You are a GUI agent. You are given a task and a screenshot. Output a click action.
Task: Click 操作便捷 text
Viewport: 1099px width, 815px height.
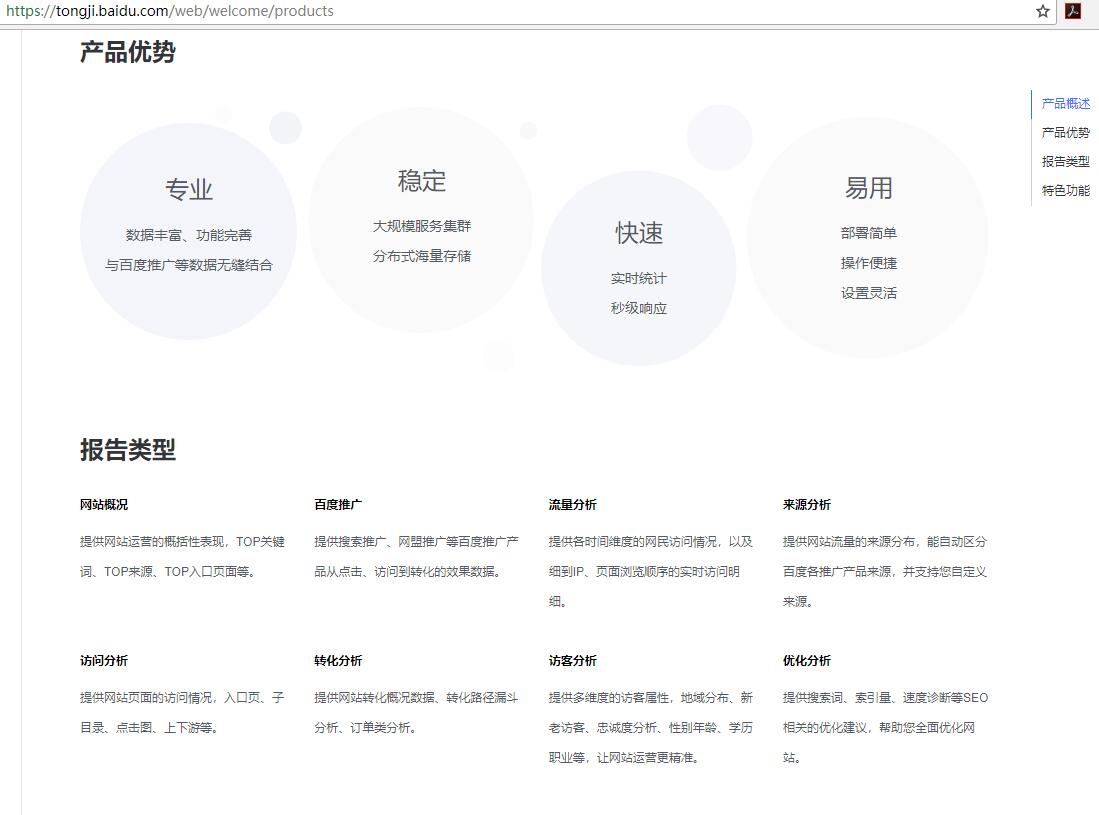point(868,263)
